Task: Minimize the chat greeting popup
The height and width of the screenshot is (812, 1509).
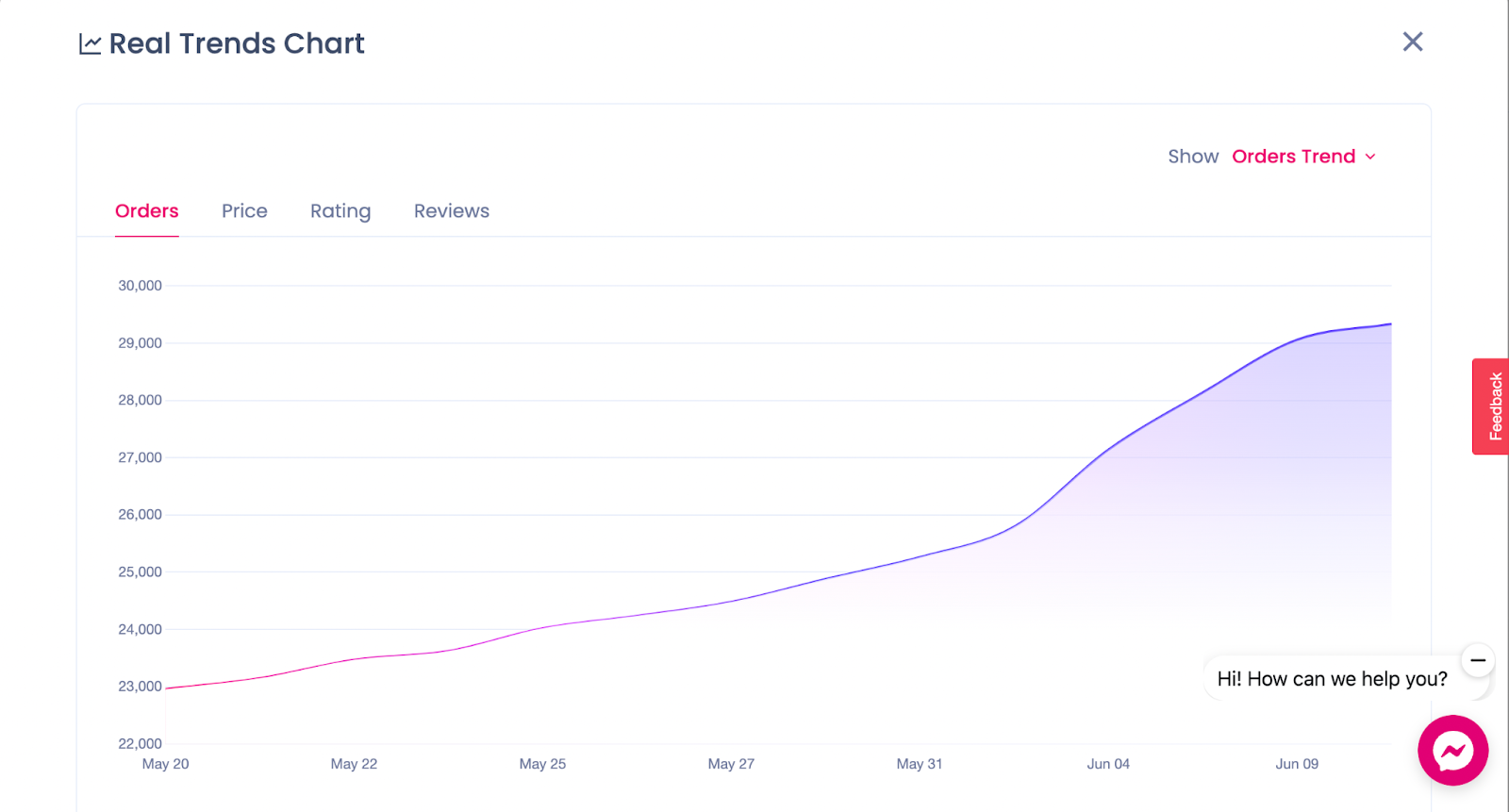Action: pos(1478,660)
